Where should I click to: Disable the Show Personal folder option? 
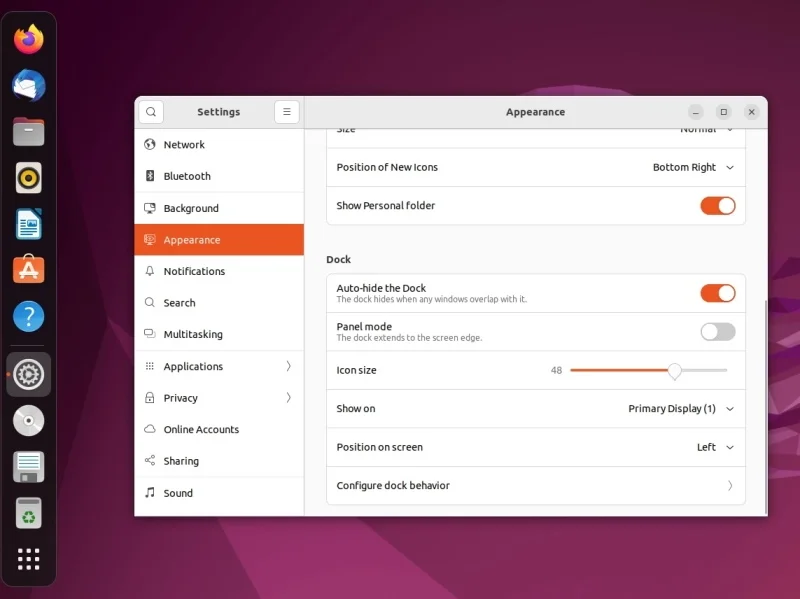tap(717, 205)
